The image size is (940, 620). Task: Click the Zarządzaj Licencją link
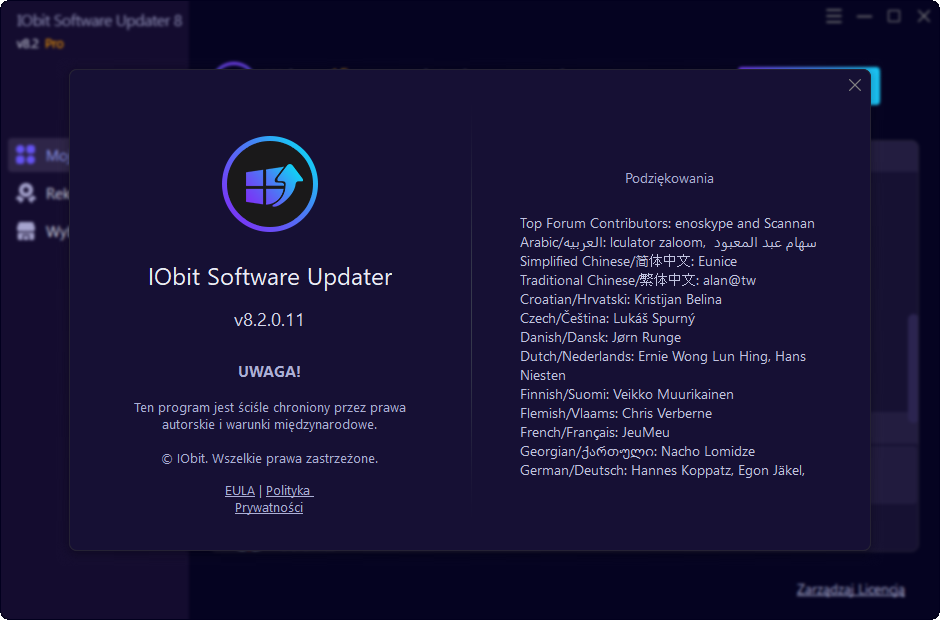[x=851, y=589]
